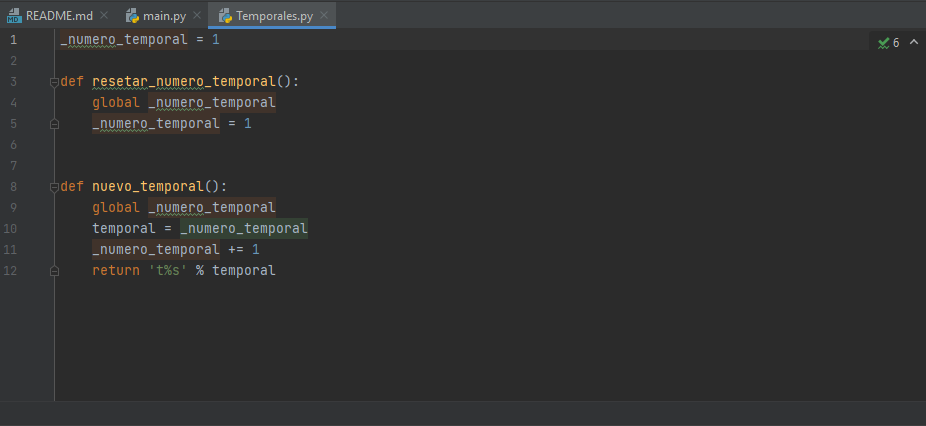
Task: Click the global keyword on line 4
Action: 116,103
